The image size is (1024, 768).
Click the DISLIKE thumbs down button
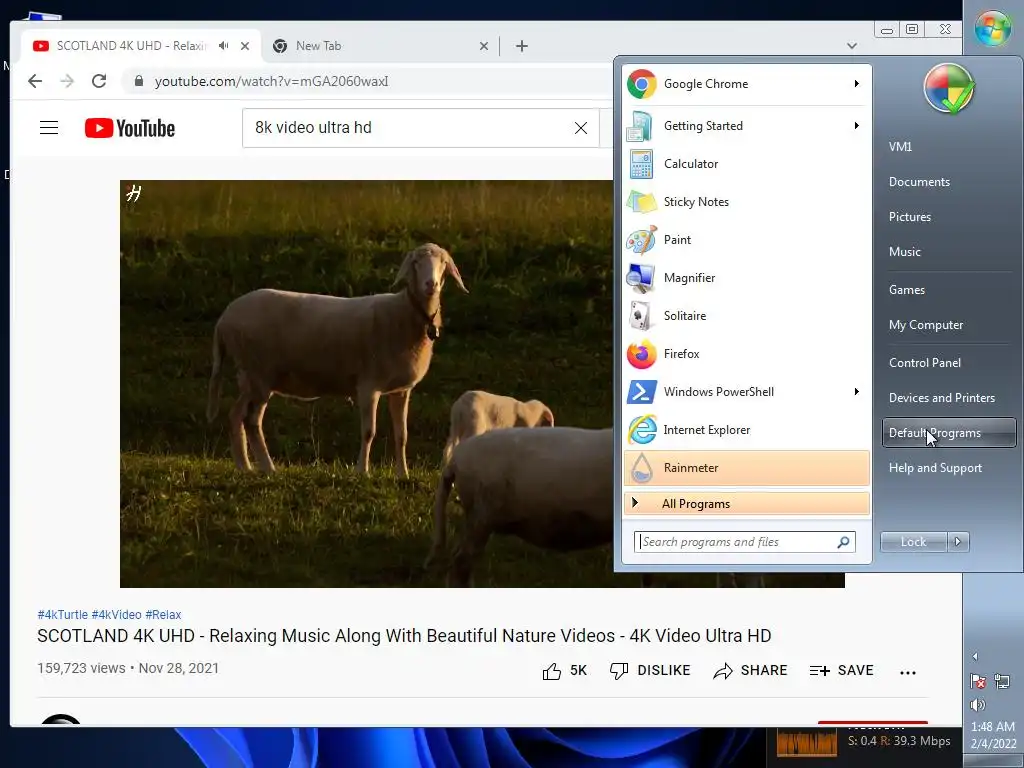click(x=650, y=671)
